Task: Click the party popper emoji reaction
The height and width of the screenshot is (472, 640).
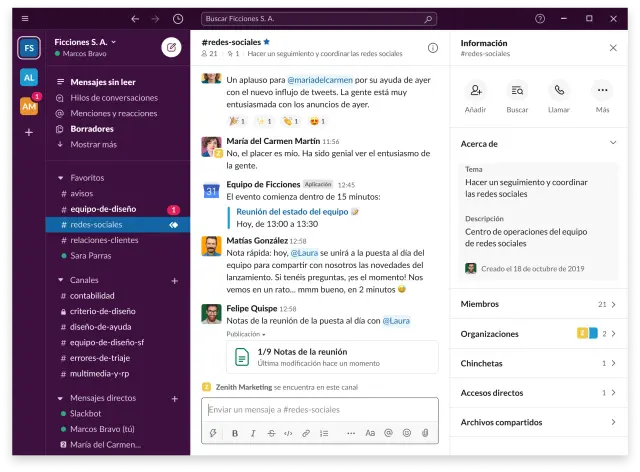Action: [235, 121]
